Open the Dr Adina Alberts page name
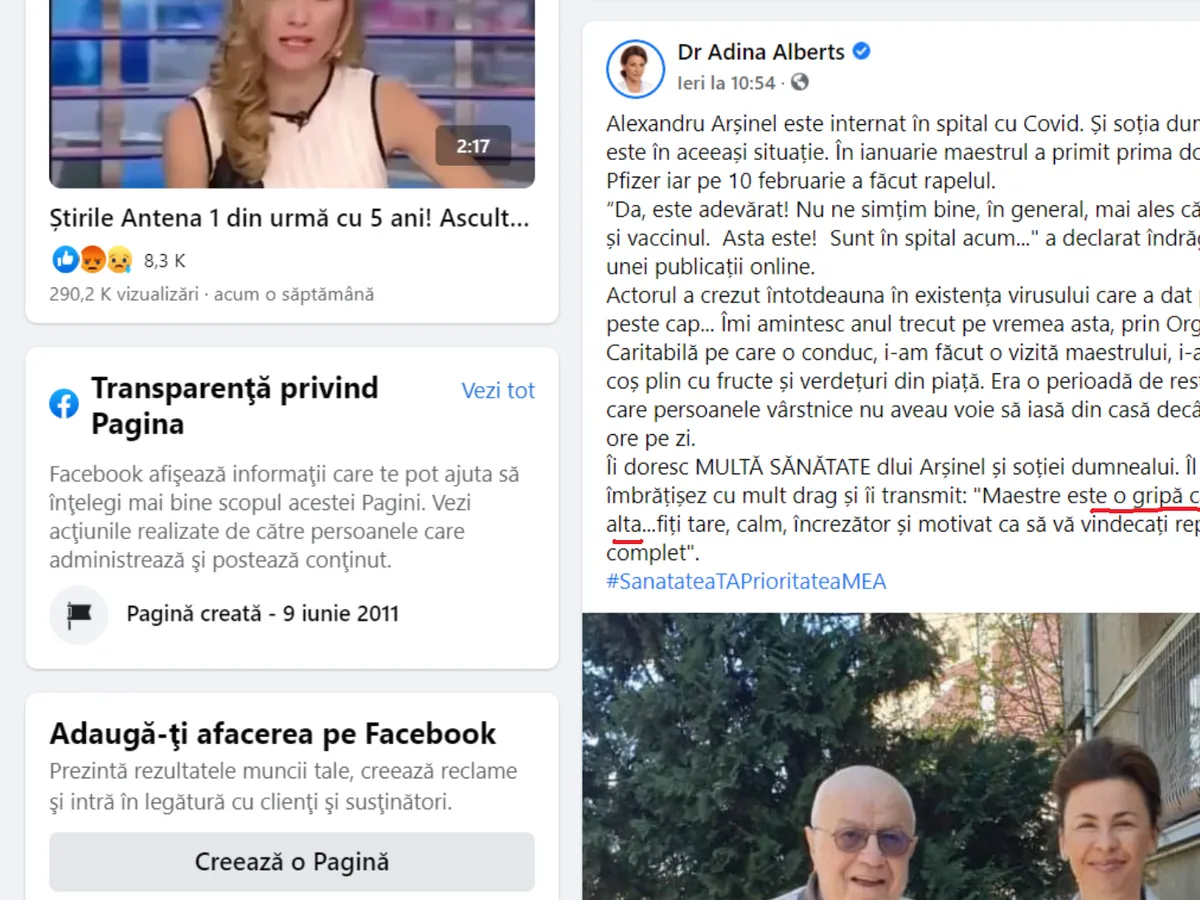This screenshot has height=900, width=1200. 761,52
